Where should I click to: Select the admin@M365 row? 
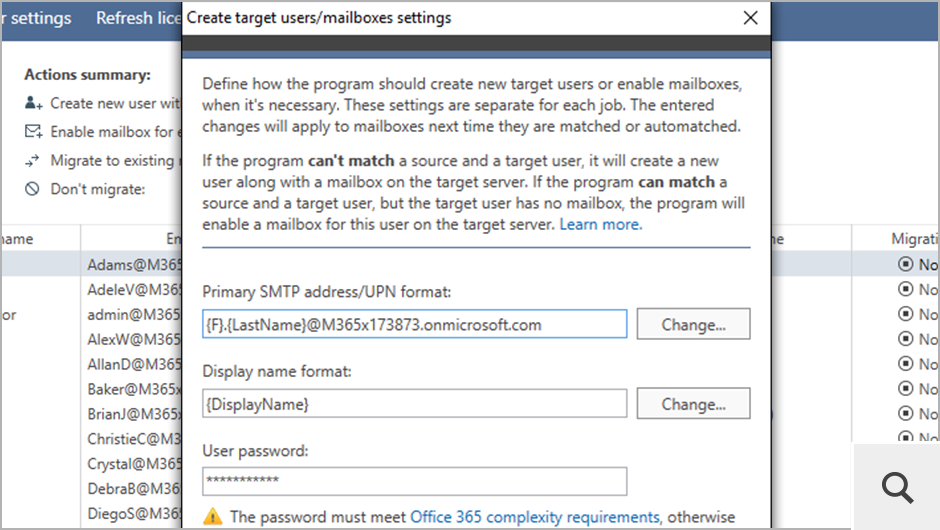click(134, 314)
